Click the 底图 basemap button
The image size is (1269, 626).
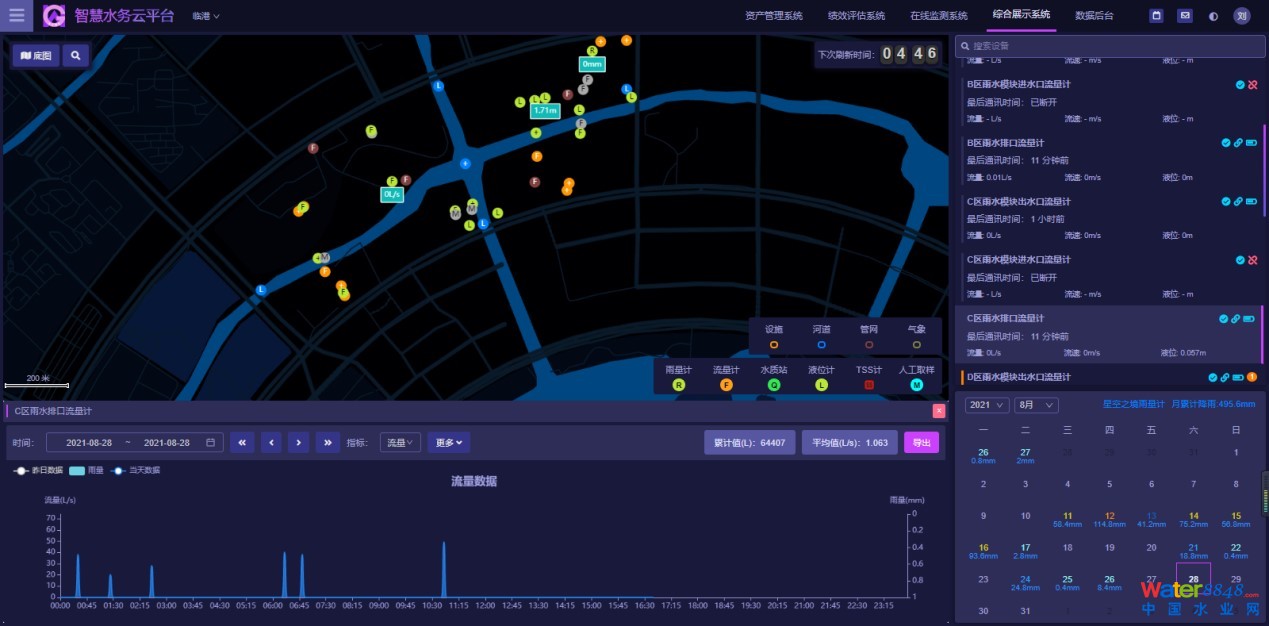36,56
